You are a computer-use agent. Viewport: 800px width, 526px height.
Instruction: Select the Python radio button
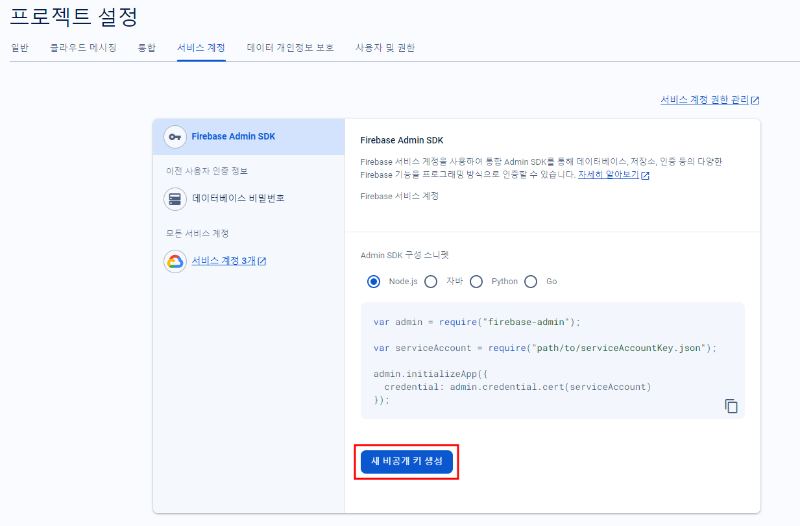pyautogui.click(x=476, y=282)
